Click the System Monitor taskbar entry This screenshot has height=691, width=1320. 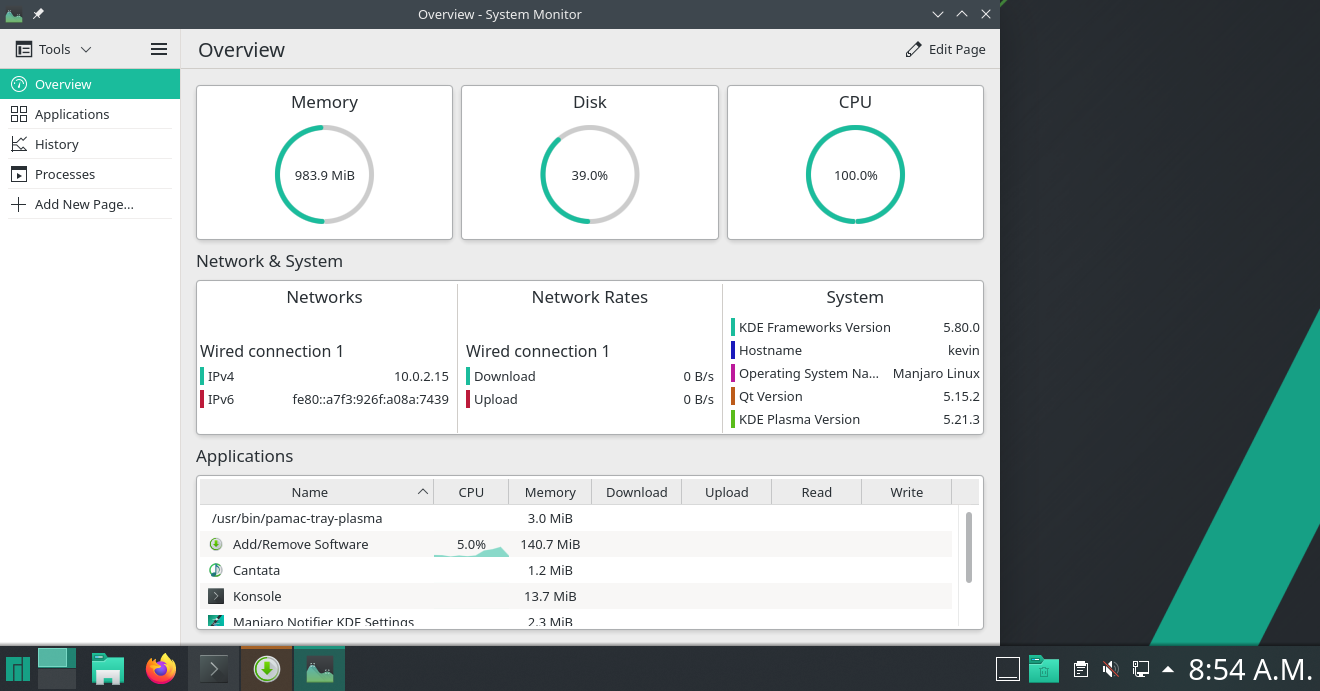click(319, 669)
